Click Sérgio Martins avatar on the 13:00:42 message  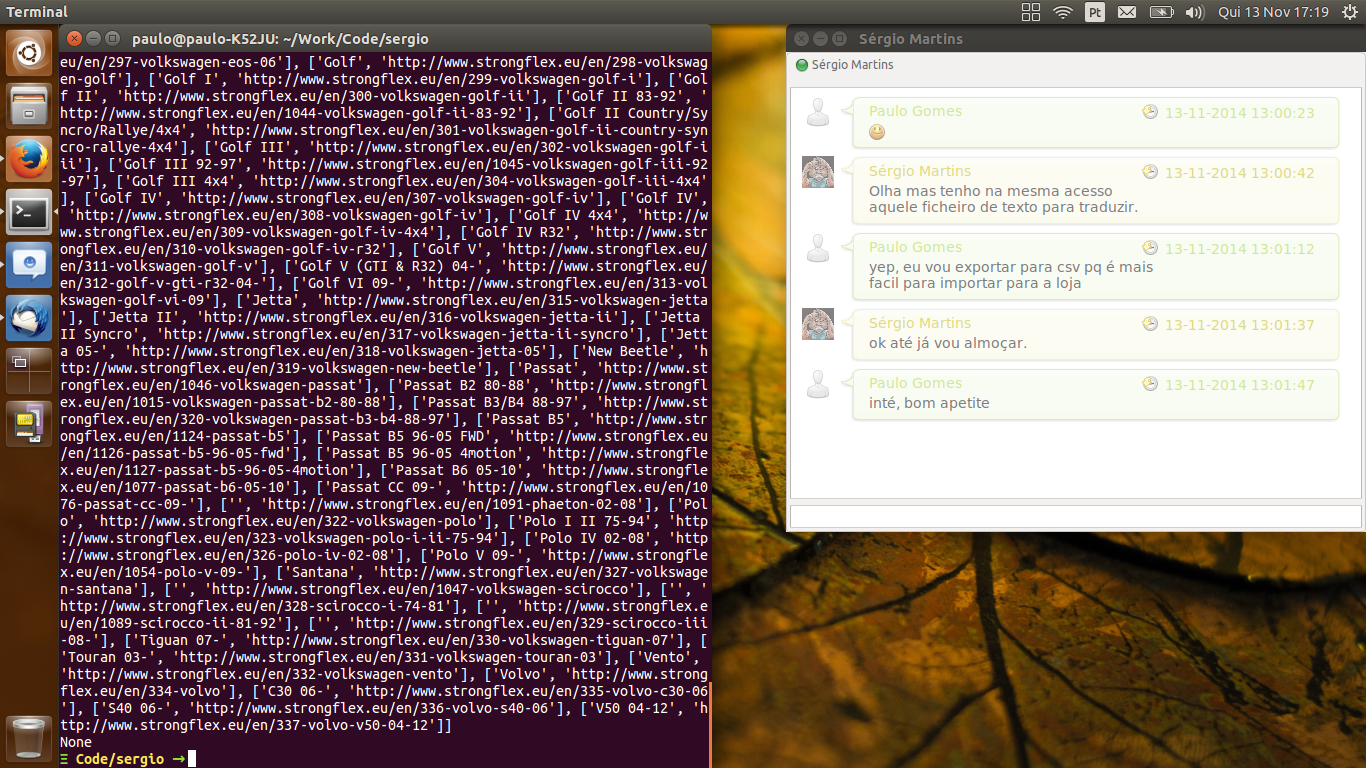(818, 172)
